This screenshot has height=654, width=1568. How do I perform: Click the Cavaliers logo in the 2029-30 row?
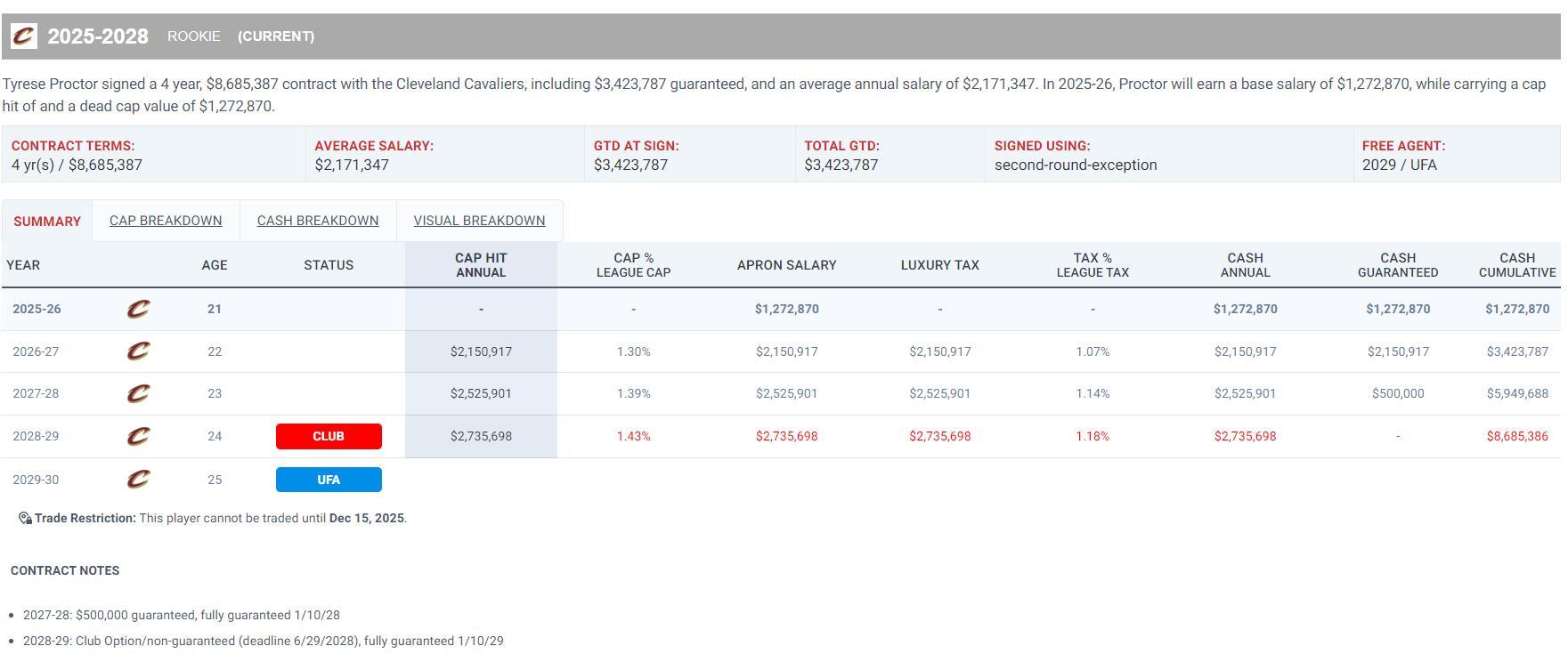pos(138,480)
